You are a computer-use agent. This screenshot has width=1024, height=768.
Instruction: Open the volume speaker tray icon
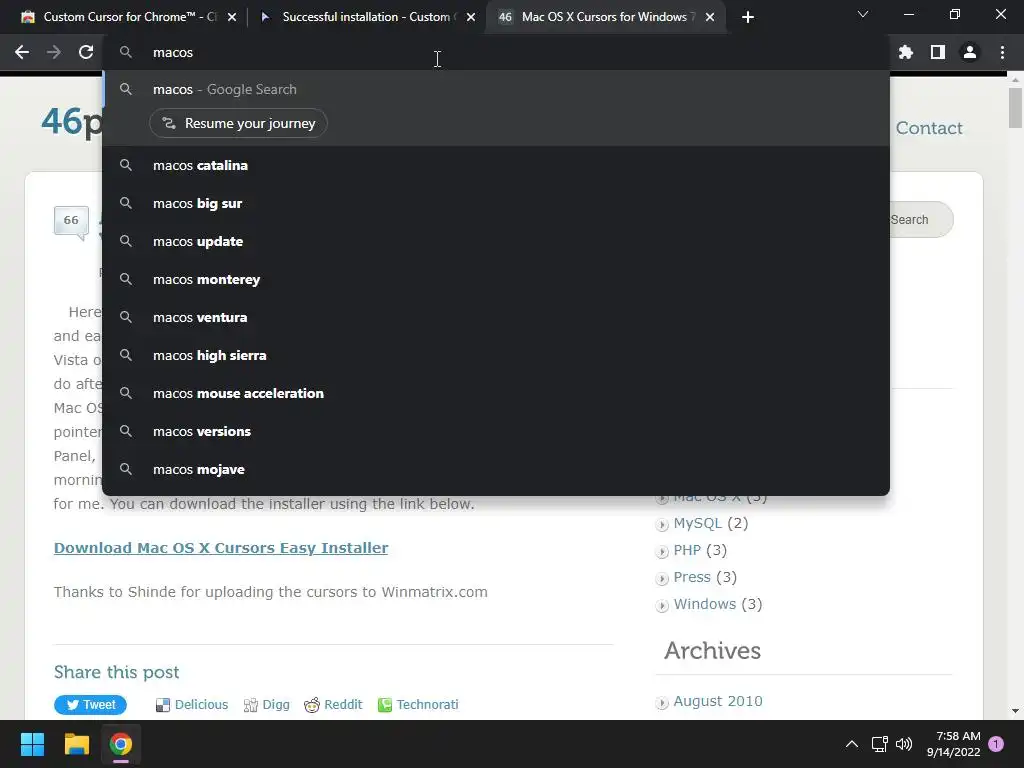904,744
